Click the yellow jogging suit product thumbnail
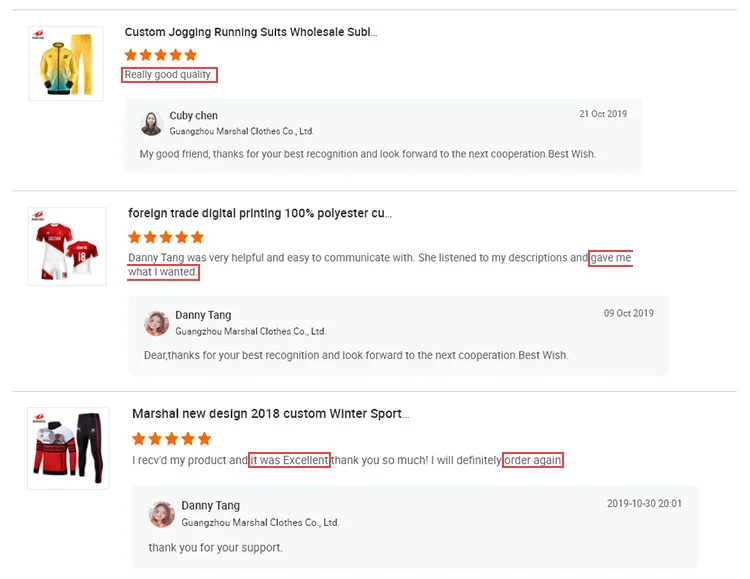Screen dimensions: 750x579 pos(66,64)
